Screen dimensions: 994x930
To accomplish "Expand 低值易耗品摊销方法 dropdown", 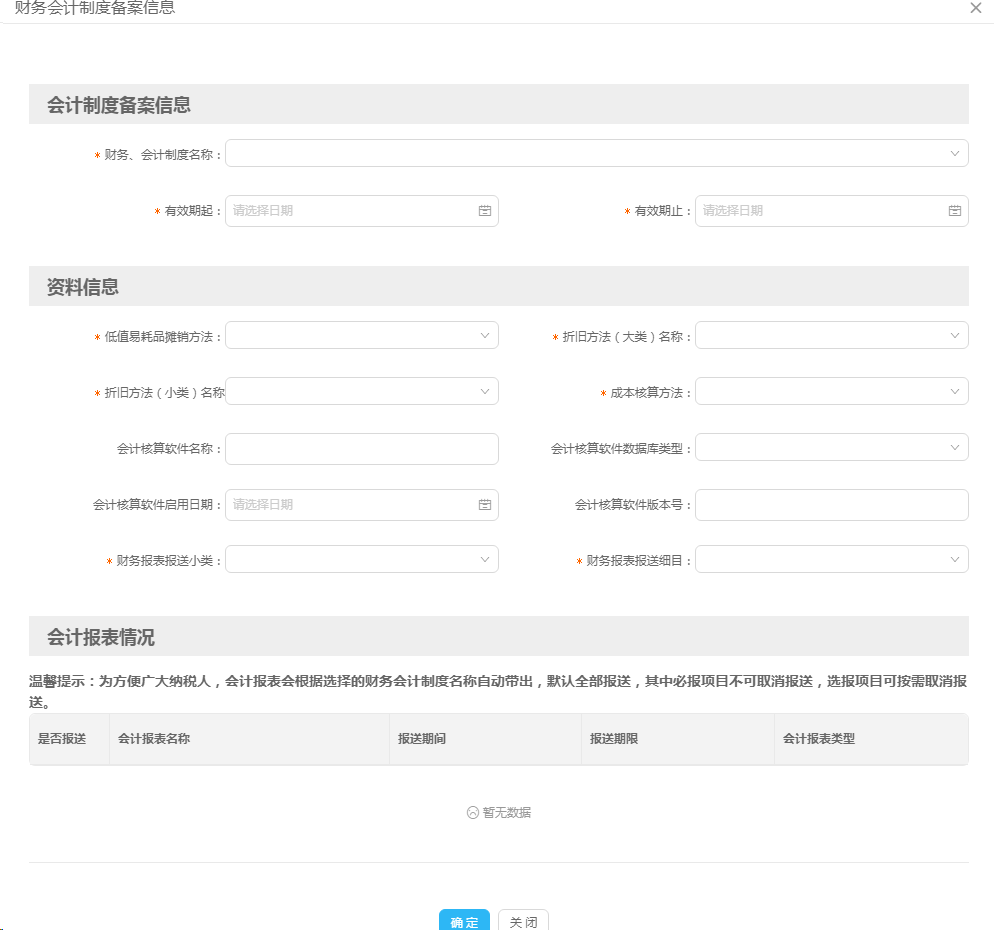I will (x=362, y=335).
